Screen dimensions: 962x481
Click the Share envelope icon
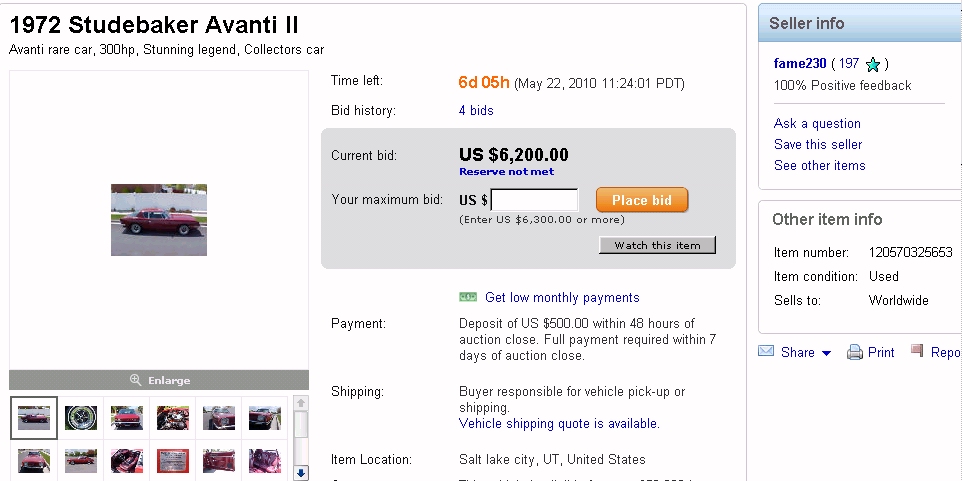click(x=766, y=352)
